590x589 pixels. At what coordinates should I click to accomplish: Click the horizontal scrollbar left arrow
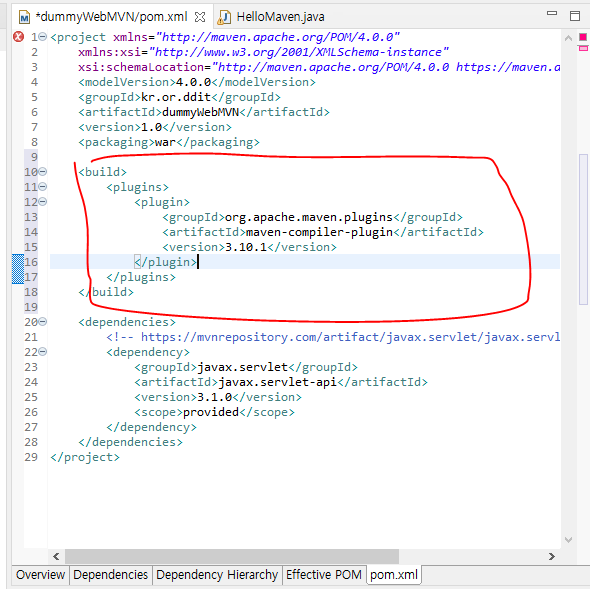[x=56, y=556]
